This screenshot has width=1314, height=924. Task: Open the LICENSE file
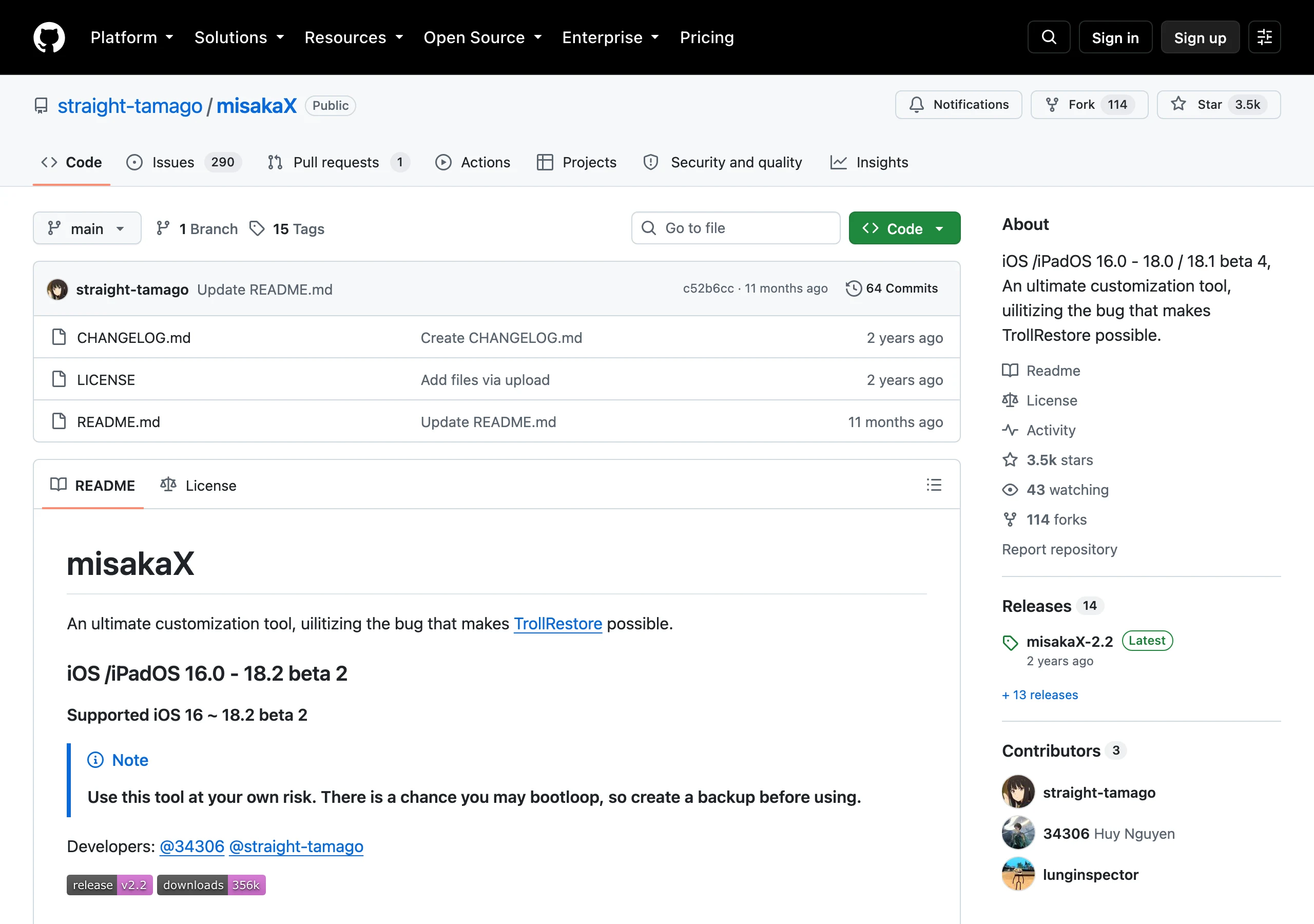tap(106, 379)
